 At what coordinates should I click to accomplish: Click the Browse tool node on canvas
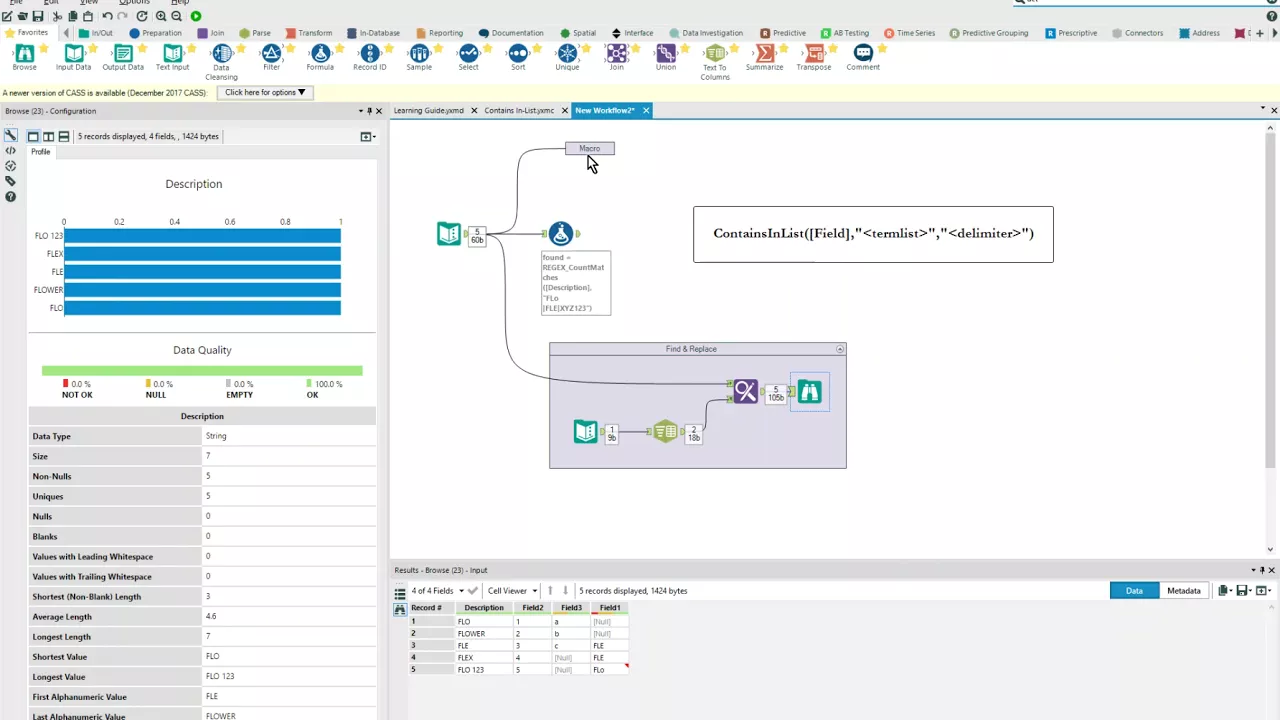pos(809,392)
